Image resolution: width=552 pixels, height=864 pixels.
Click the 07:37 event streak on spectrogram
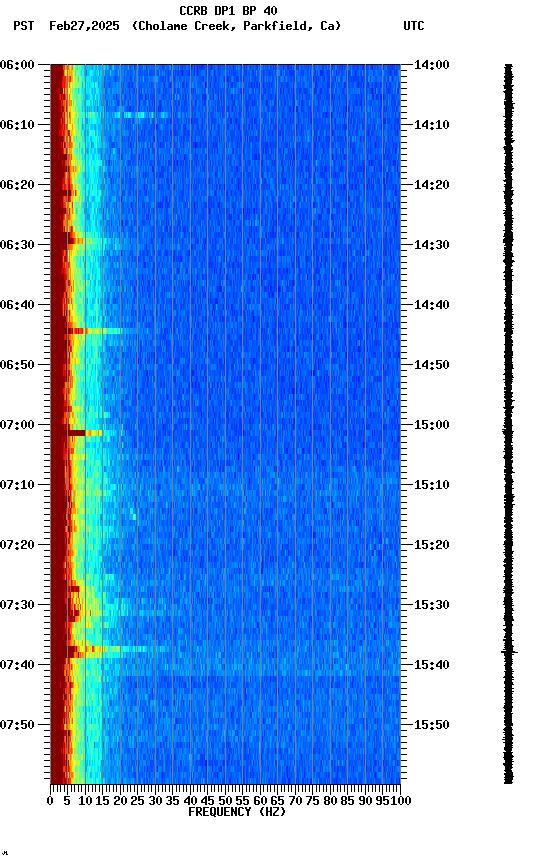(108, 650)
